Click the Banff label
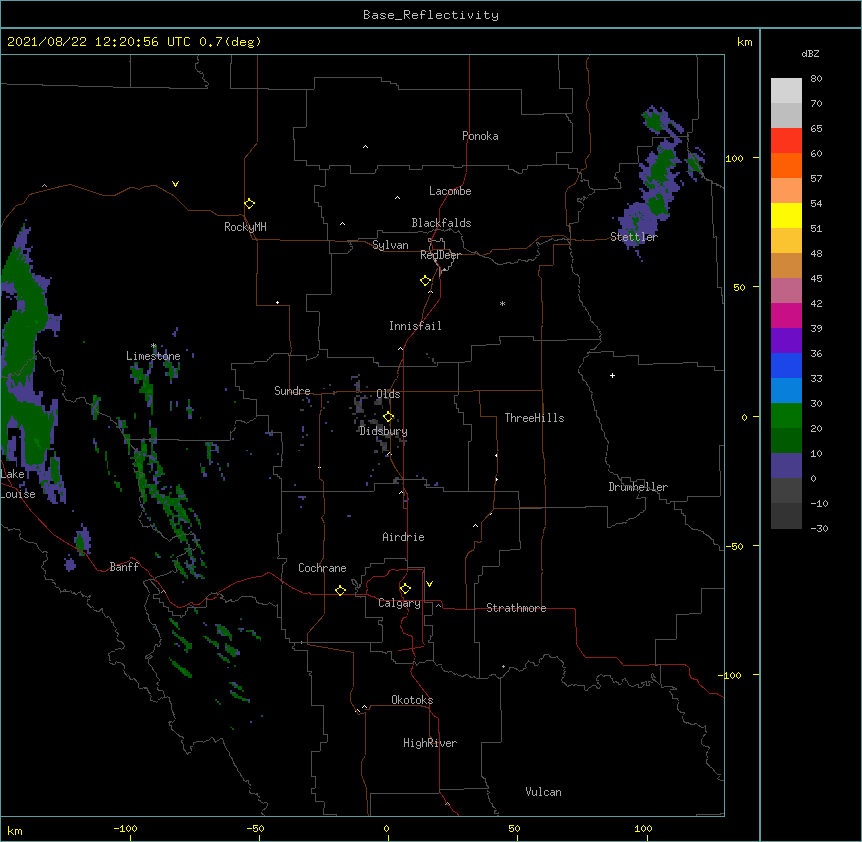862x842 pixels. coord(124,567)
